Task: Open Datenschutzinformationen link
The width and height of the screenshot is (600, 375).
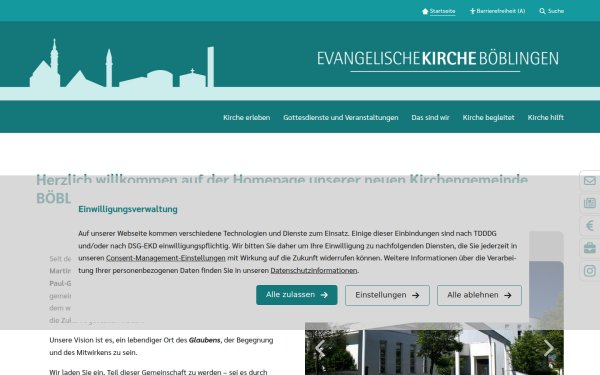Action: tap(314, 271)
